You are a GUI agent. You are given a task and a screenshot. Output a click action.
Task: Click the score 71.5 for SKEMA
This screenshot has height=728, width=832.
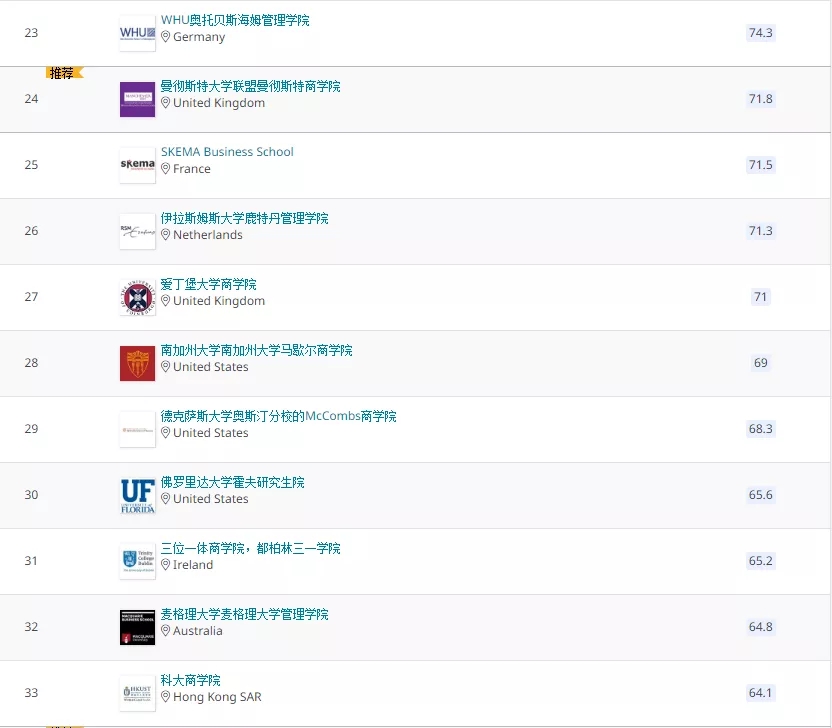tap(760, 165)
